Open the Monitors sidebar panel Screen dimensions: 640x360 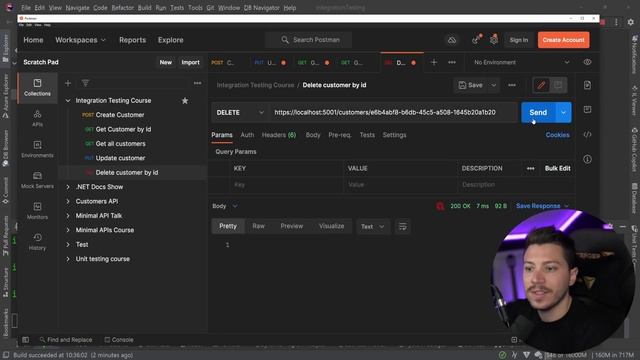click(x=37, y=211)
